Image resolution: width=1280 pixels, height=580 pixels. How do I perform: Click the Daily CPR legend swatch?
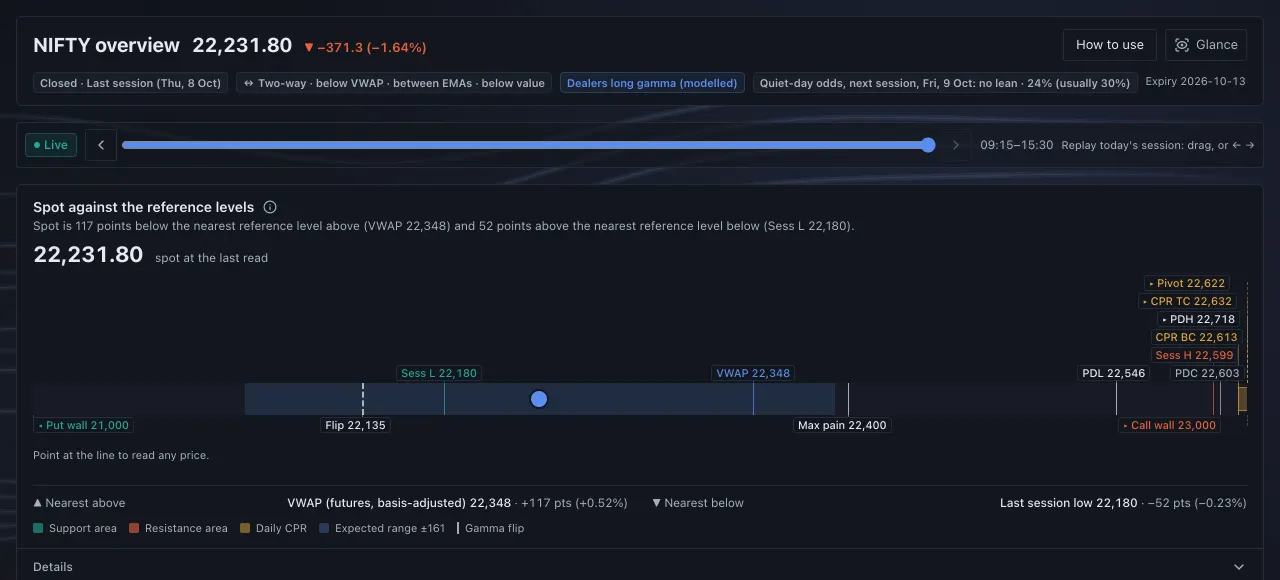[244, 528]
